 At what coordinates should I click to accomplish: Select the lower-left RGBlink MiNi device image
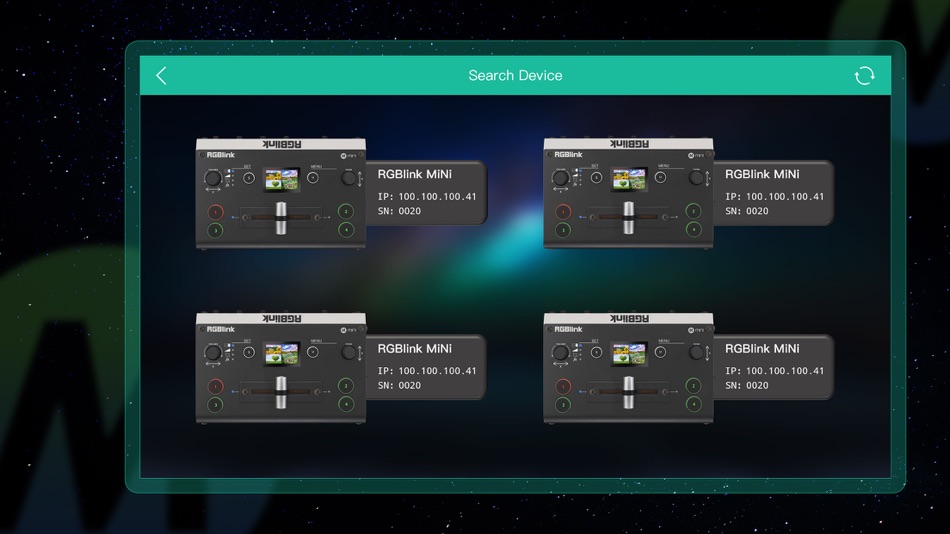coord(281,367)
